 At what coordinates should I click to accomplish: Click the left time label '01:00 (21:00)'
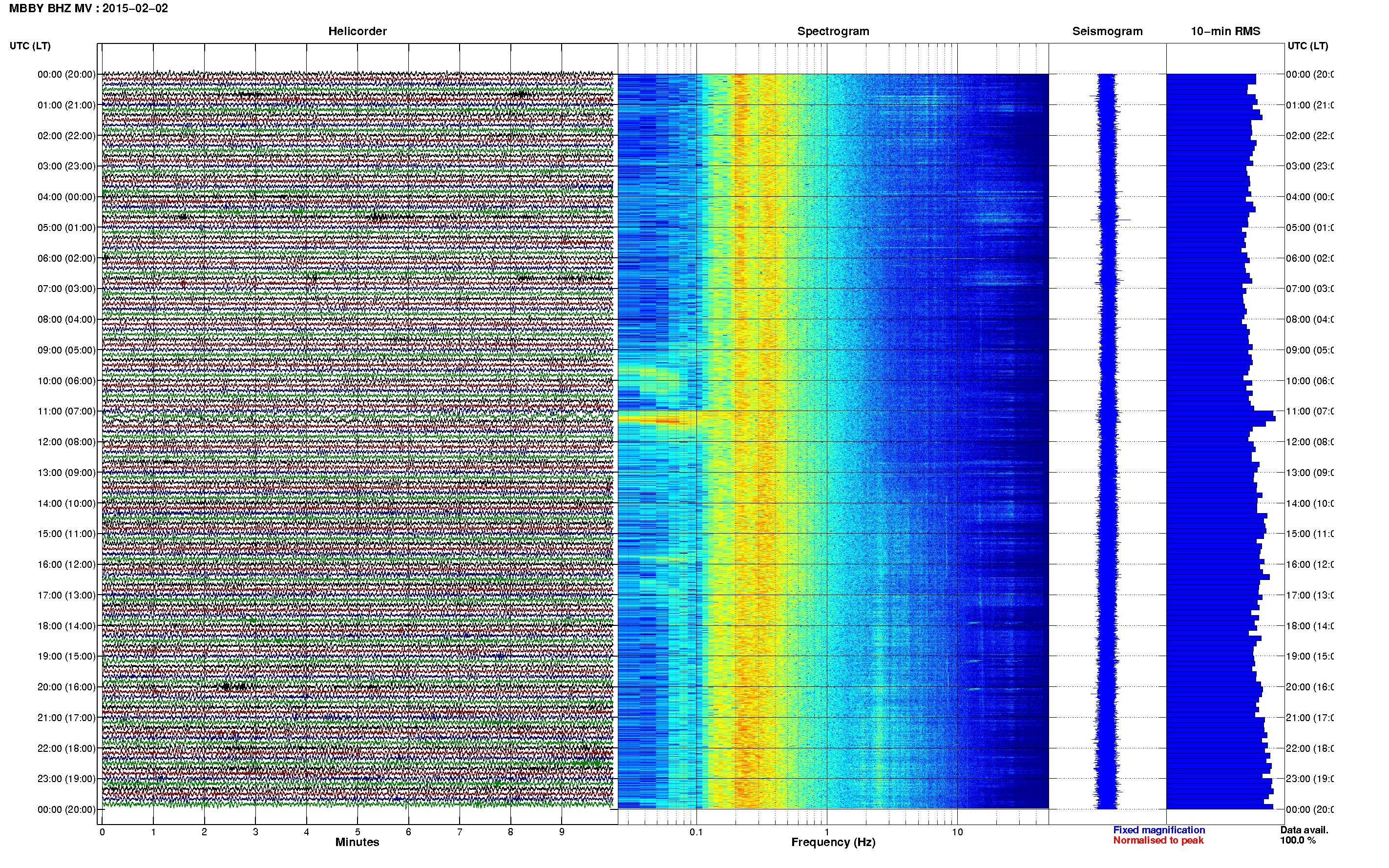tap(66, 105)
